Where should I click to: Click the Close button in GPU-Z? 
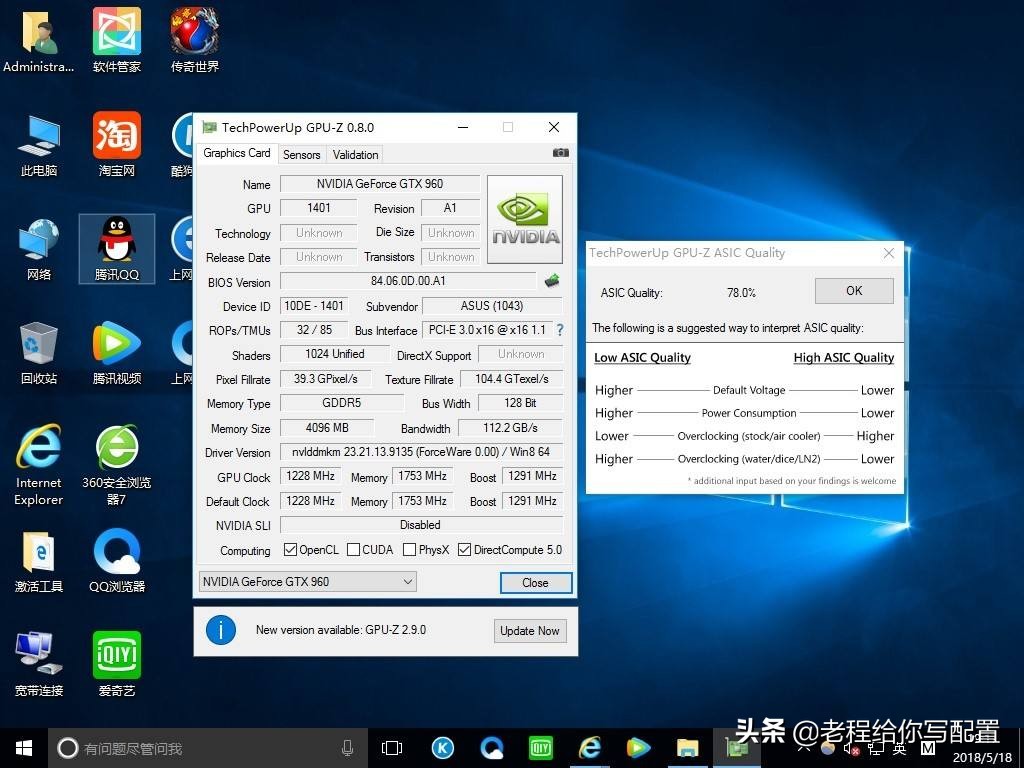[x=535, y=583]
